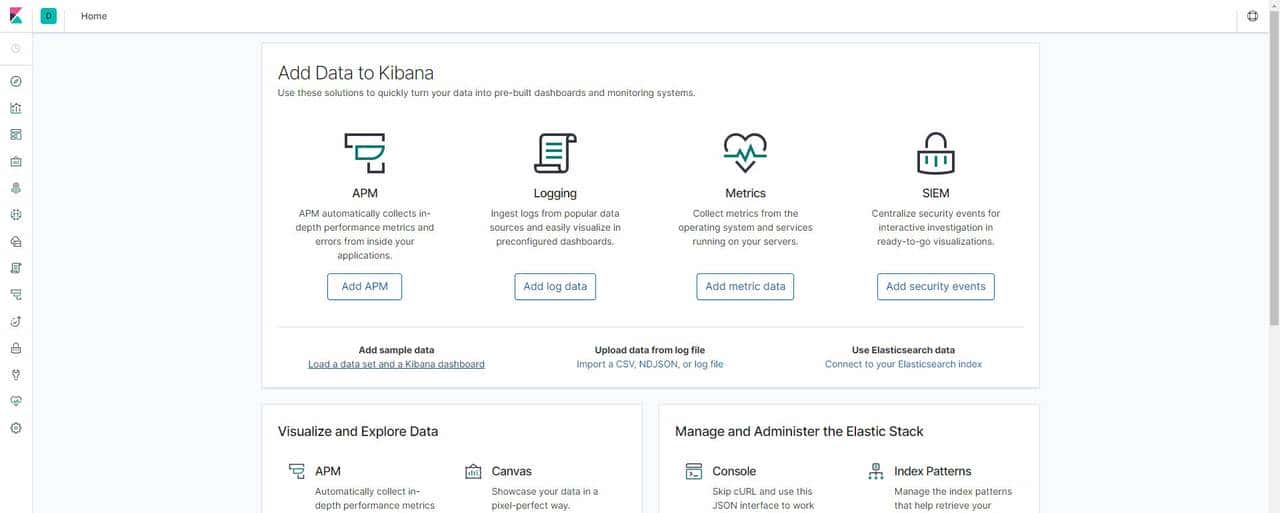Screen dimensions: 1280x513
Task: Open Dev Tools from the sidebar
Action: pyautogui.click(x=16, y=375)
